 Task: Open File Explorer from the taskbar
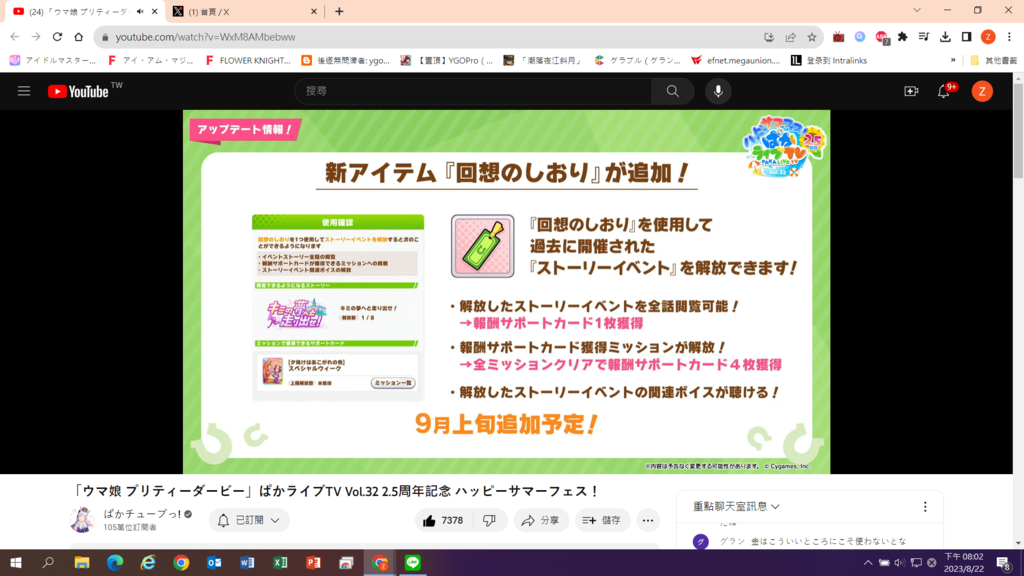click(82, 563)
